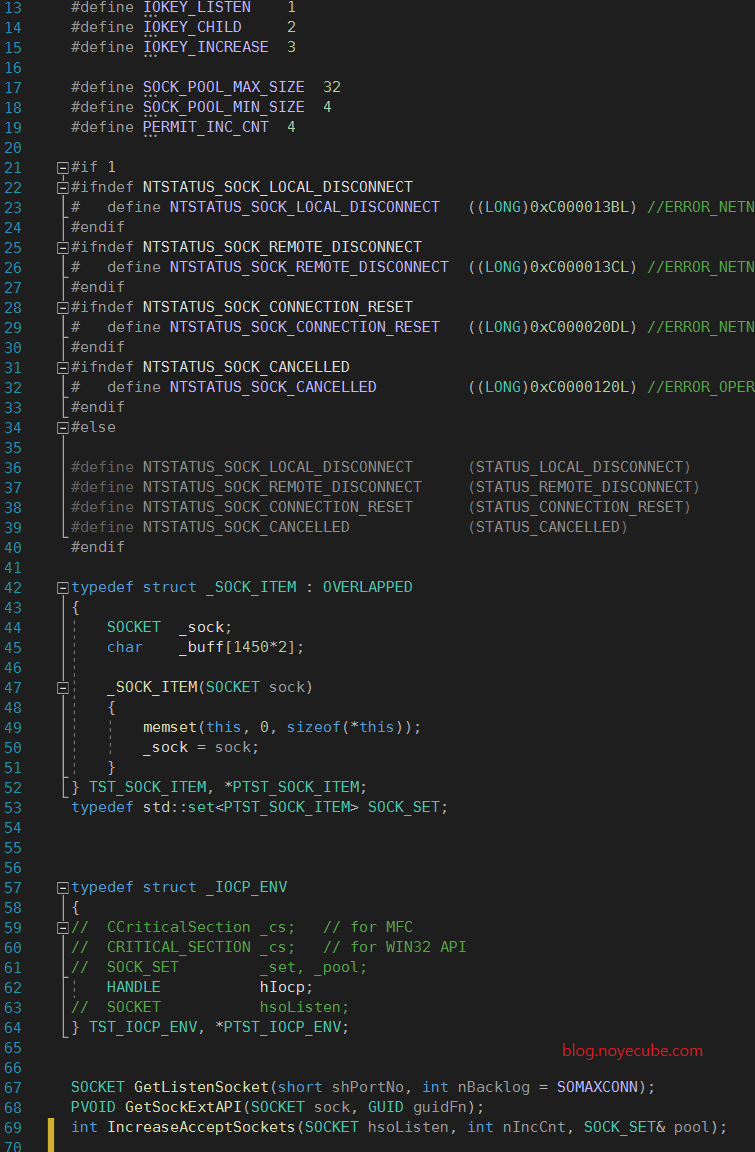Image resolution: width=755 pixels, height=1152 pixels.
Task: Collapse the commented CCriticalSection block
Action: (62, 928)
